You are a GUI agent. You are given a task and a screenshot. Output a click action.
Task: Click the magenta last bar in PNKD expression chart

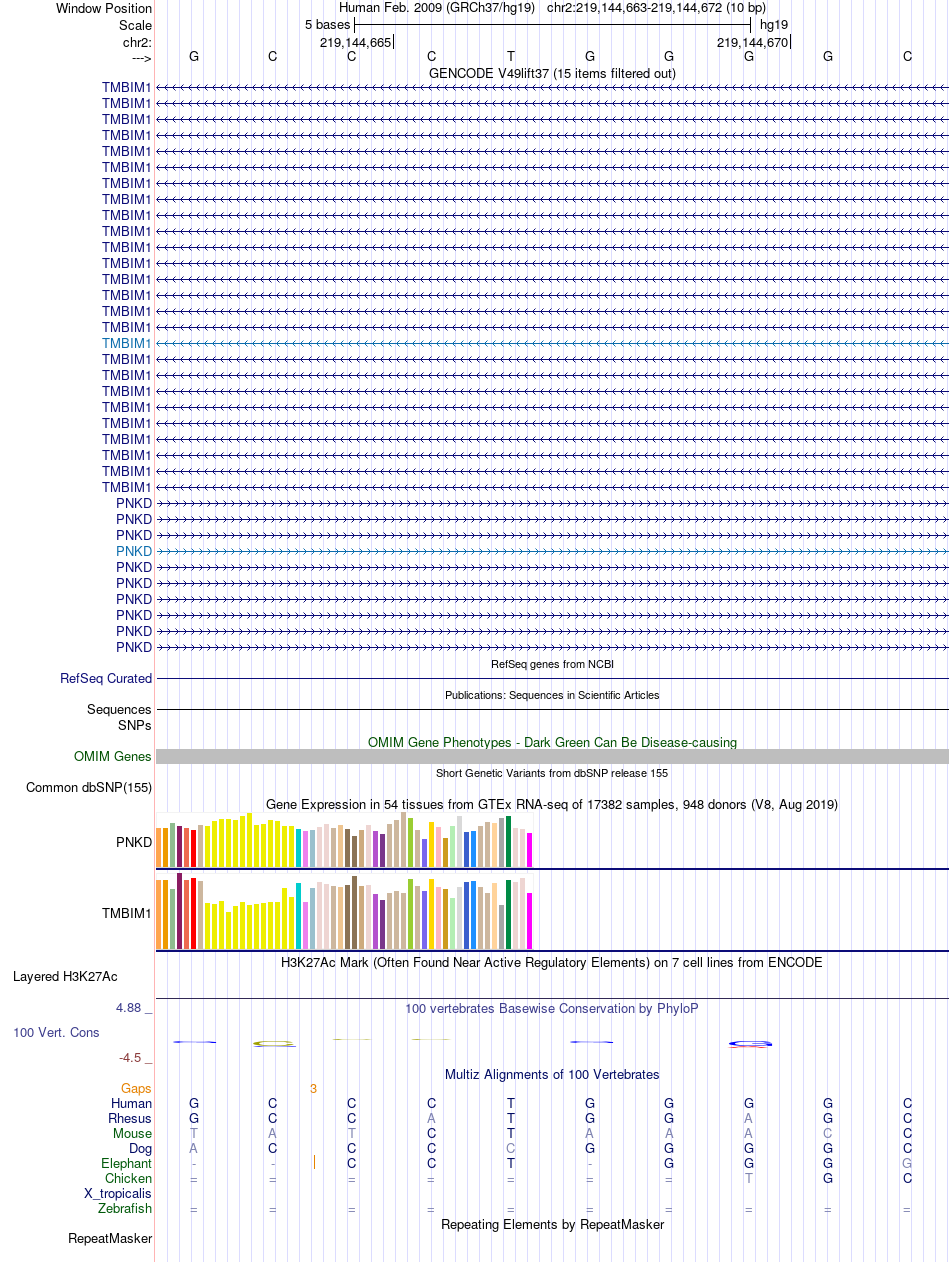(529, 850)
